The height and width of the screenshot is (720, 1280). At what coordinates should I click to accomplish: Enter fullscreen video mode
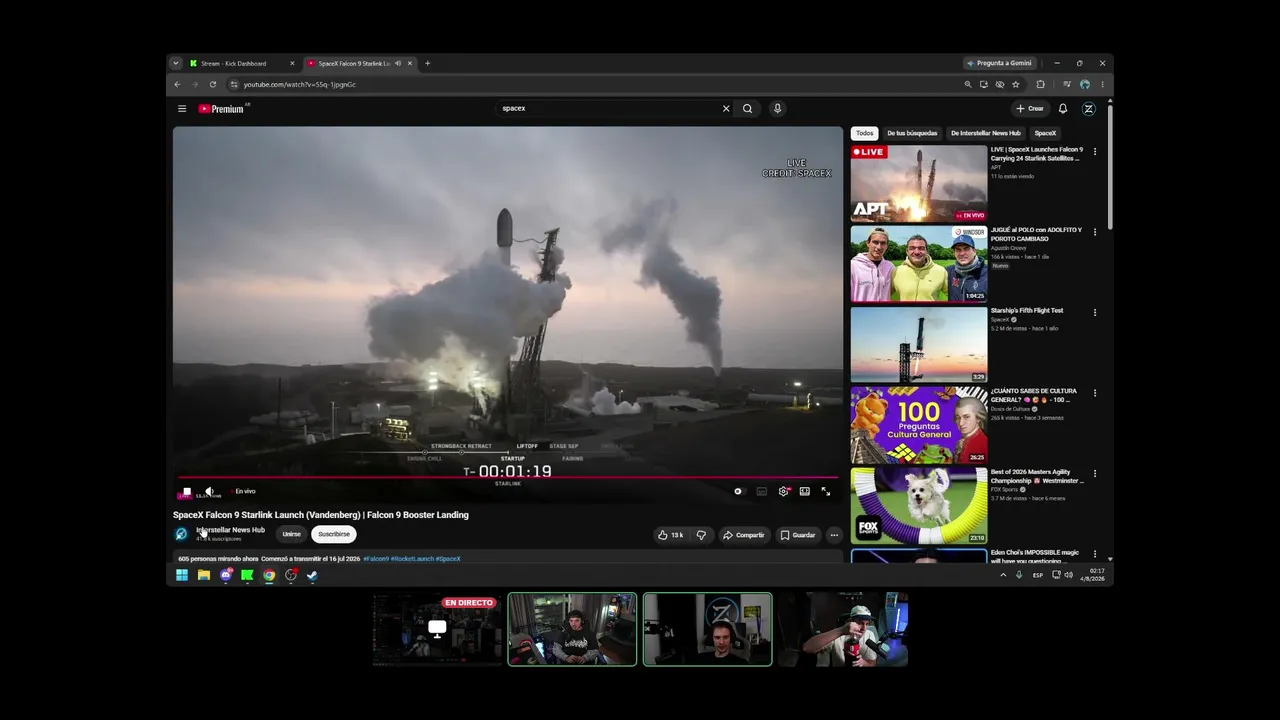click(826, 492)
